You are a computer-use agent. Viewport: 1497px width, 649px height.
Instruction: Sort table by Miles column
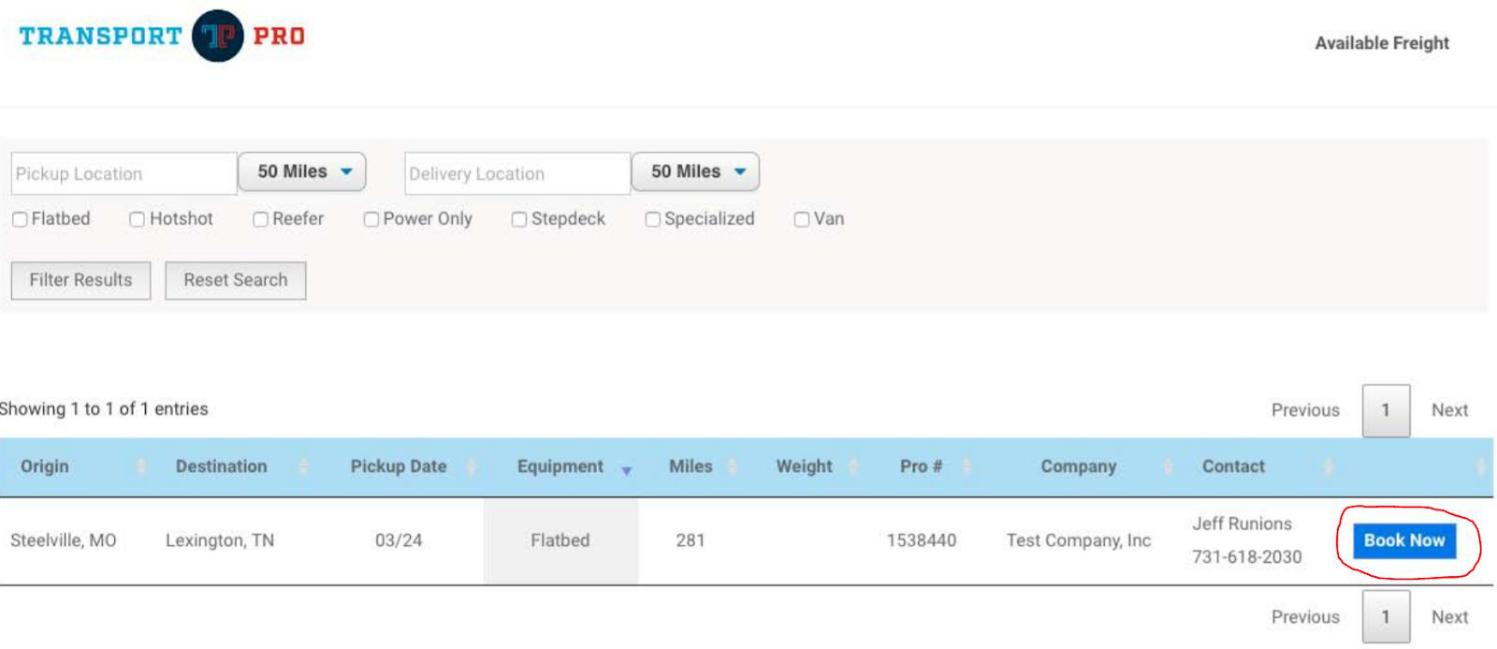point(691,466)
